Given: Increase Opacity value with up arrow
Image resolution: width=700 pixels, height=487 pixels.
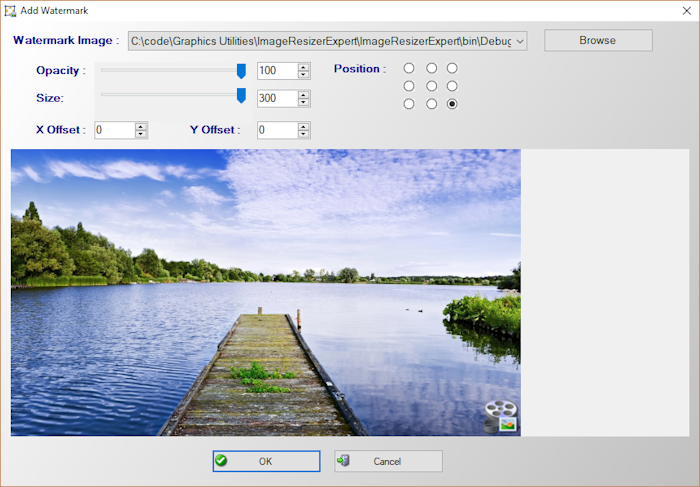Looking at the screenshot, I should tap(304, 67).
